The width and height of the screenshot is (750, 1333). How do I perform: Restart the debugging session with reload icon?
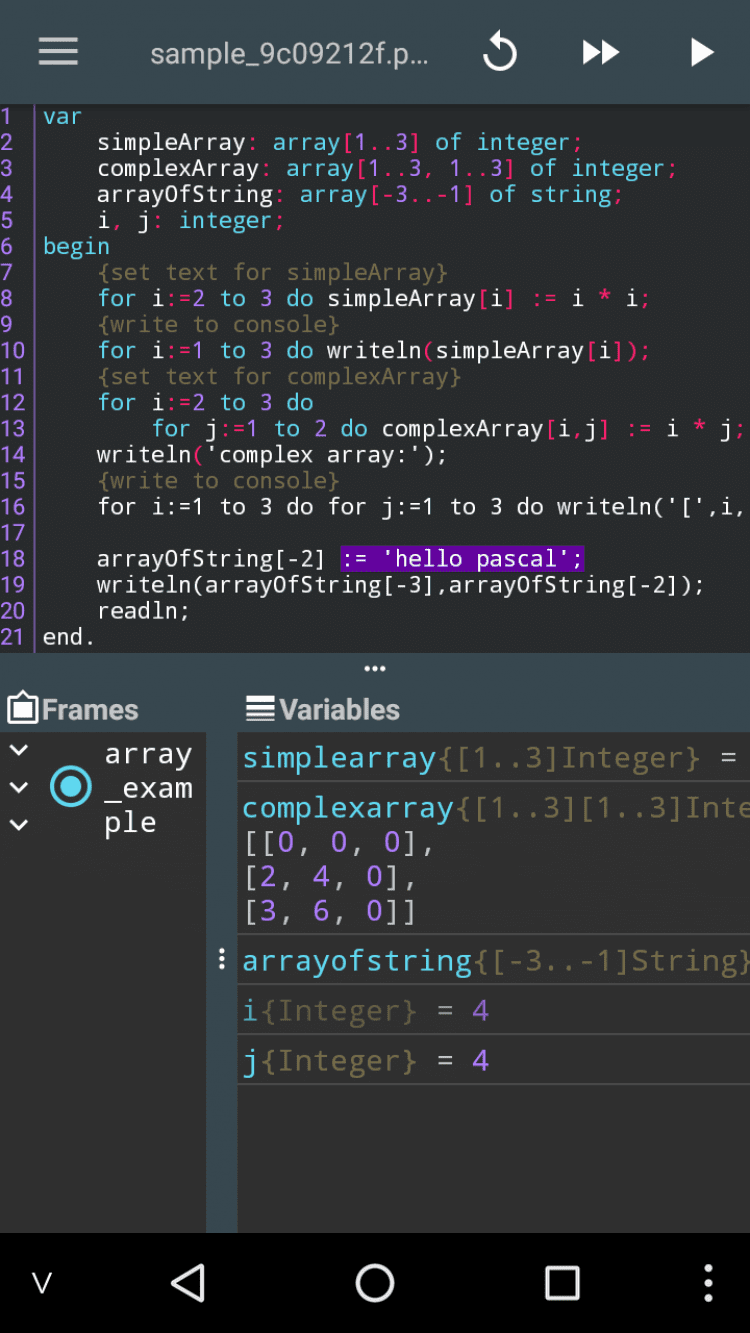[499, 52]
